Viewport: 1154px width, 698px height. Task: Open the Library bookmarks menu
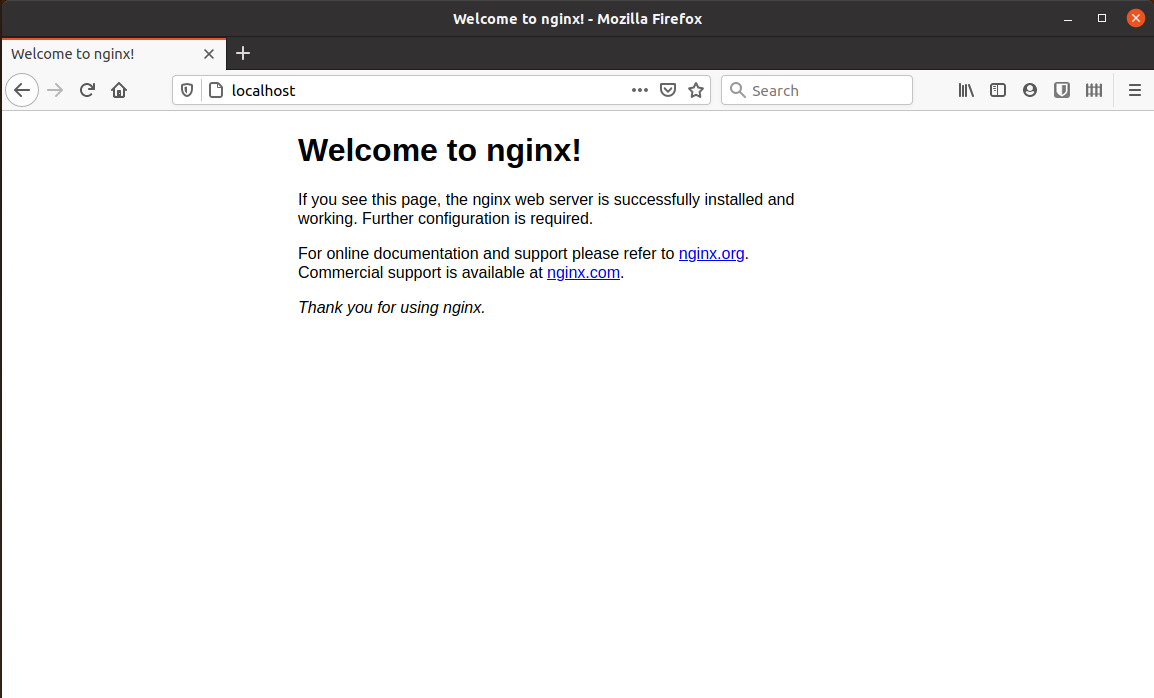point(966,91)
